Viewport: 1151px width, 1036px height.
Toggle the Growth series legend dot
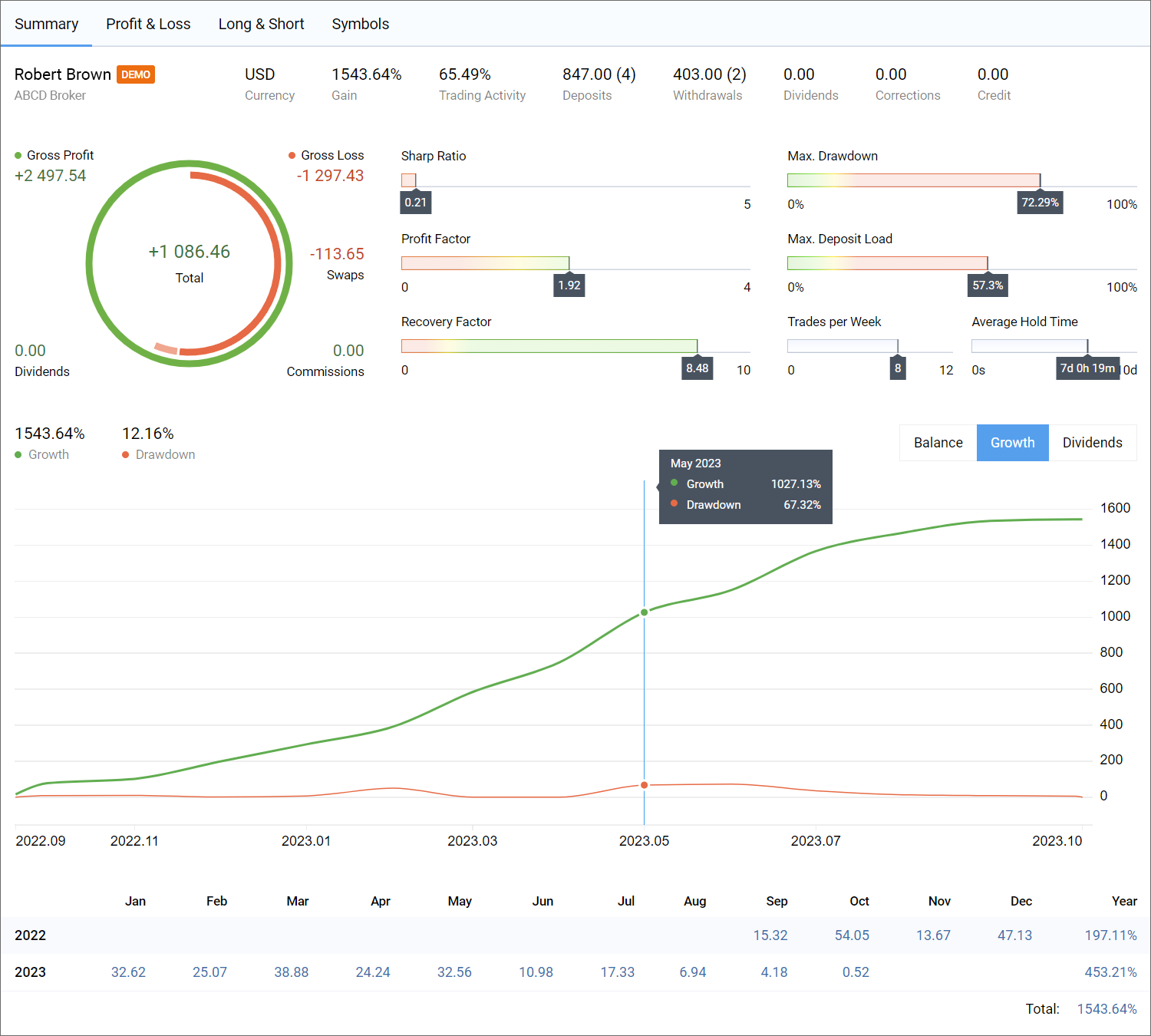tap(18, 455)
